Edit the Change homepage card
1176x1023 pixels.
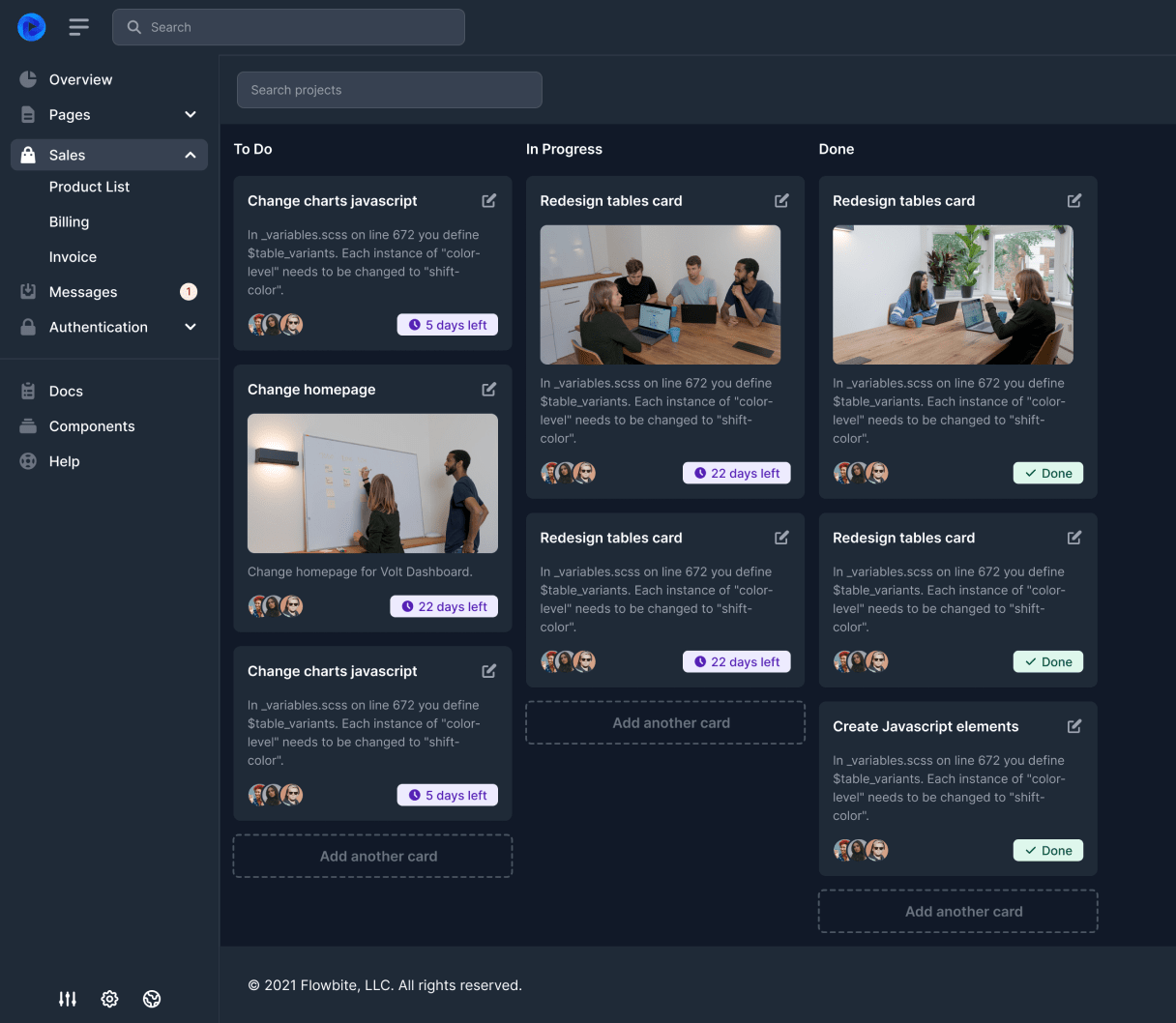[489, 389]
